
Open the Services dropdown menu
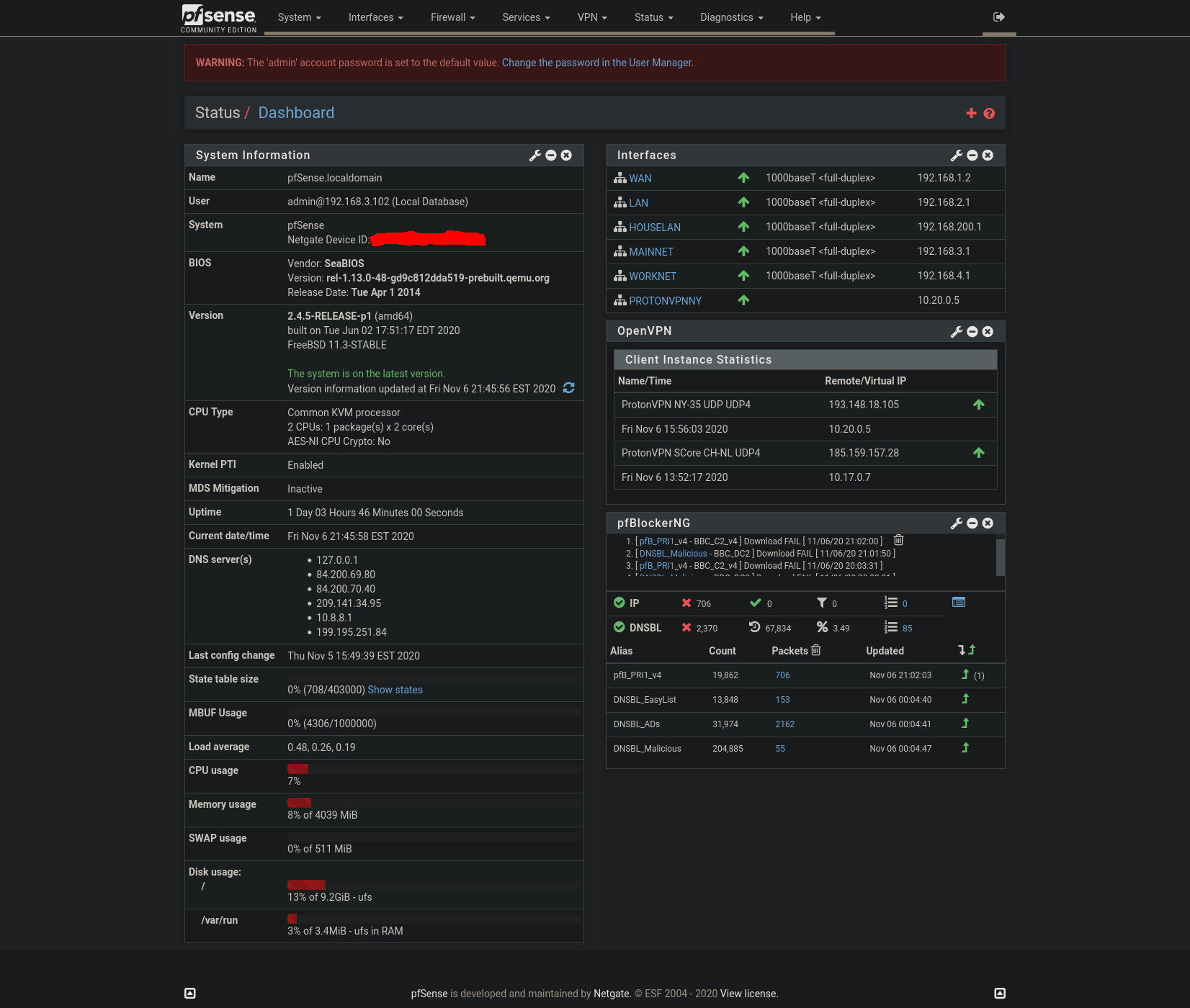tap(527, 17)
